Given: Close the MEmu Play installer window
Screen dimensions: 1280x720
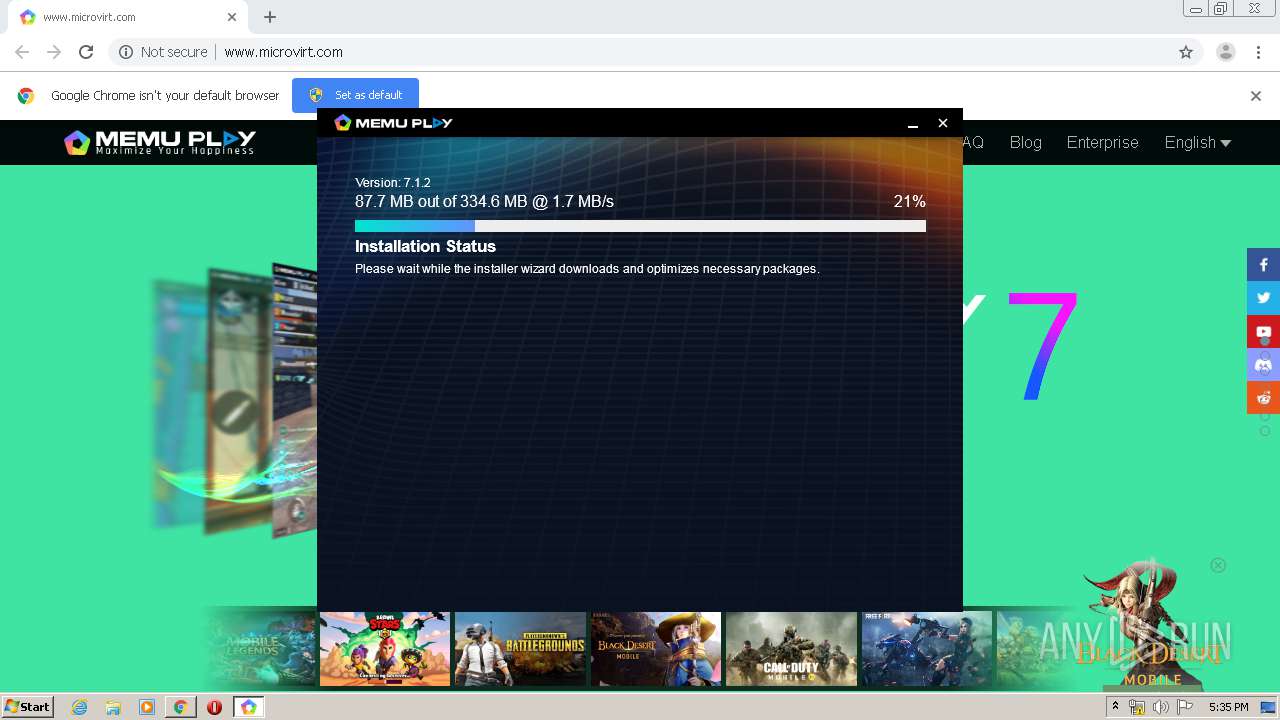Looking at the screenshot, I should [942, 123].
